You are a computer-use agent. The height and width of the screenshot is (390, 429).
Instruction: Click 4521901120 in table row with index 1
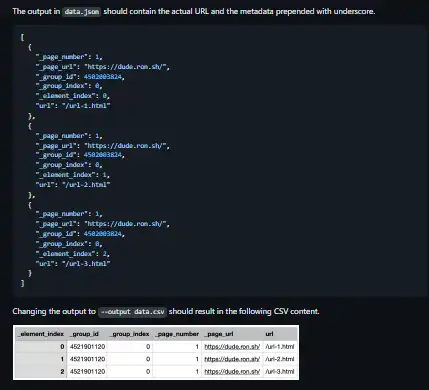point(87,359)
